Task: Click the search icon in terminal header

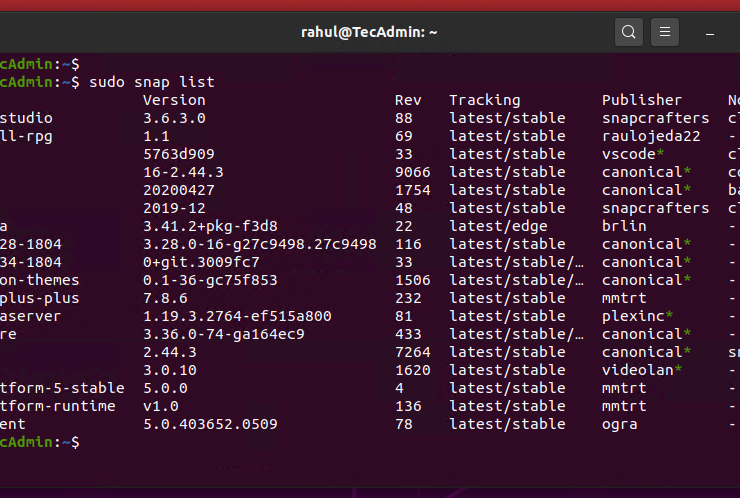Action: click(628, 32)
